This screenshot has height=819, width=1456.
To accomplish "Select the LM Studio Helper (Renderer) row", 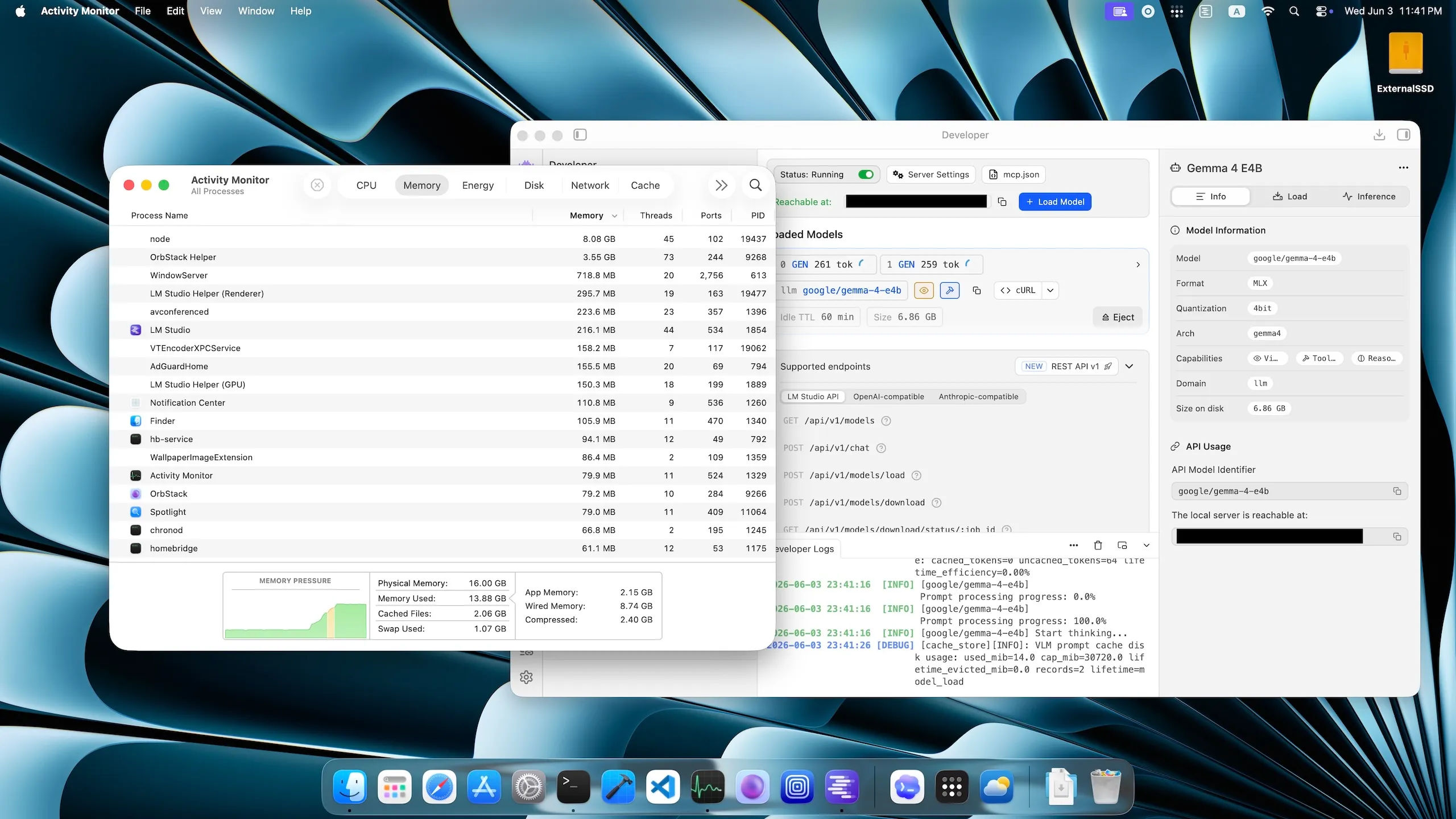I will pos(442,293).
